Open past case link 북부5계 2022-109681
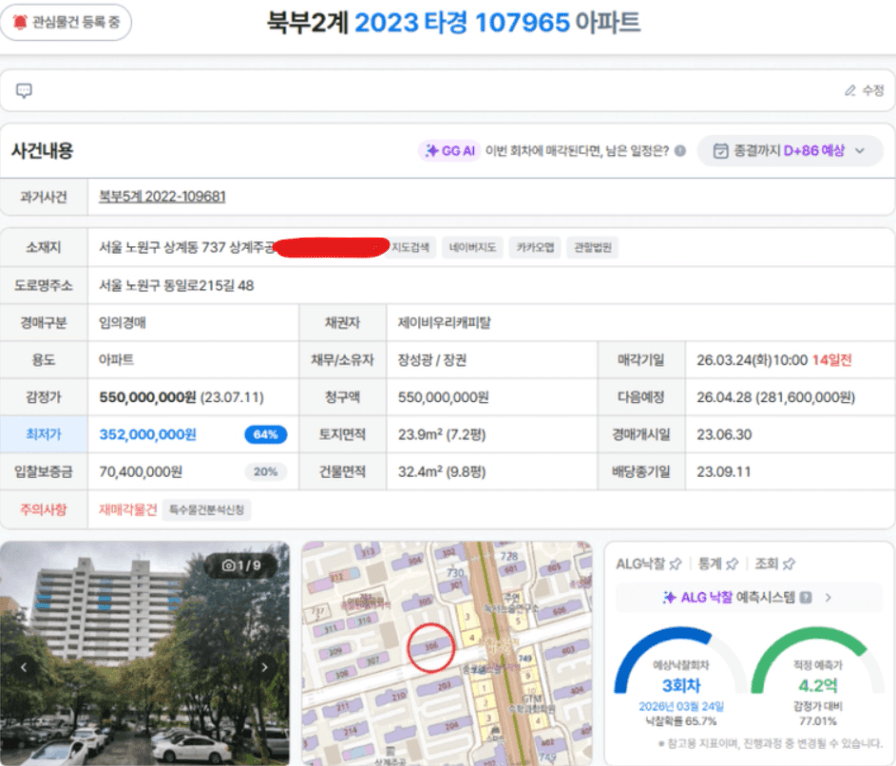Screen dimensions: 896x766 (x=162, y=197)
